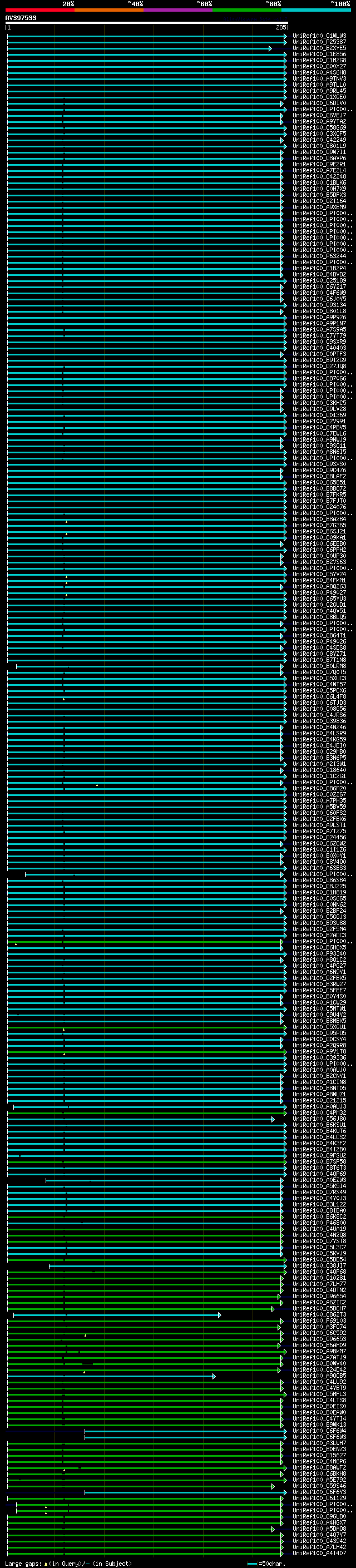The width and height of the screenshot is (356, 1568).
Task: Select hit label UniRef100_Q1XGE0
Action: click(x=319, y=97)
